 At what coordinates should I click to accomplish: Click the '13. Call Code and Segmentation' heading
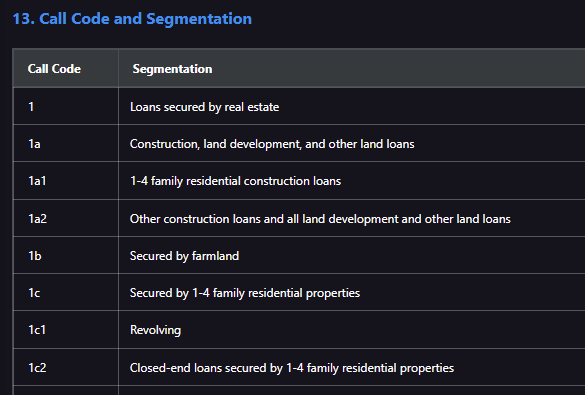[132, 19]
